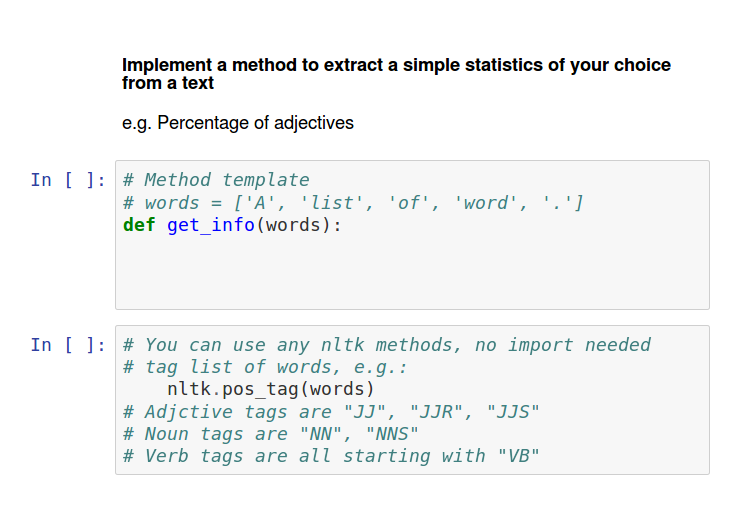
Task: Click the 'e.g. Percentage of adjectives' text
Action: (237, 123)
